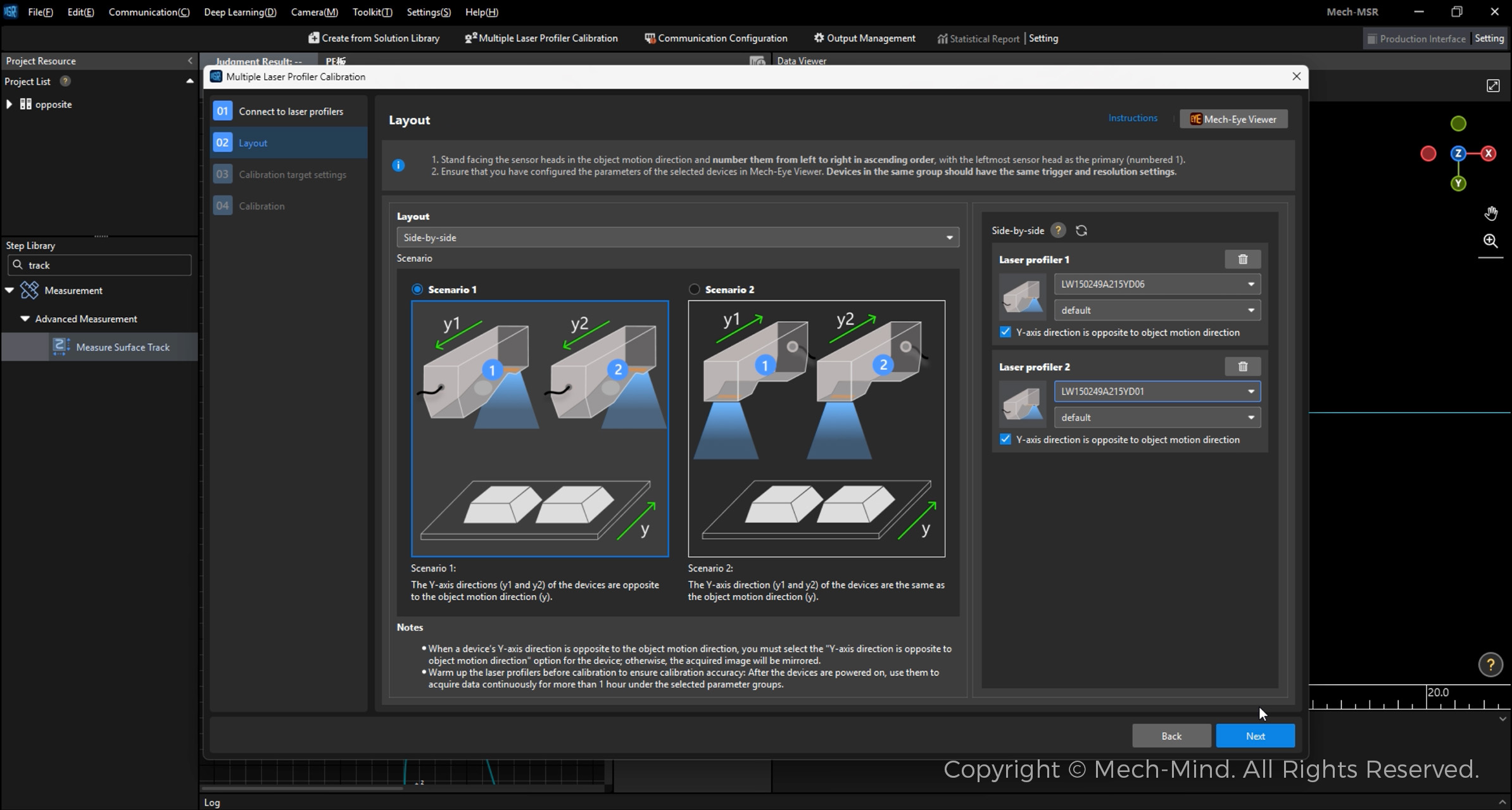
Task: Open the Communication menu
Action: pos(149,12)
